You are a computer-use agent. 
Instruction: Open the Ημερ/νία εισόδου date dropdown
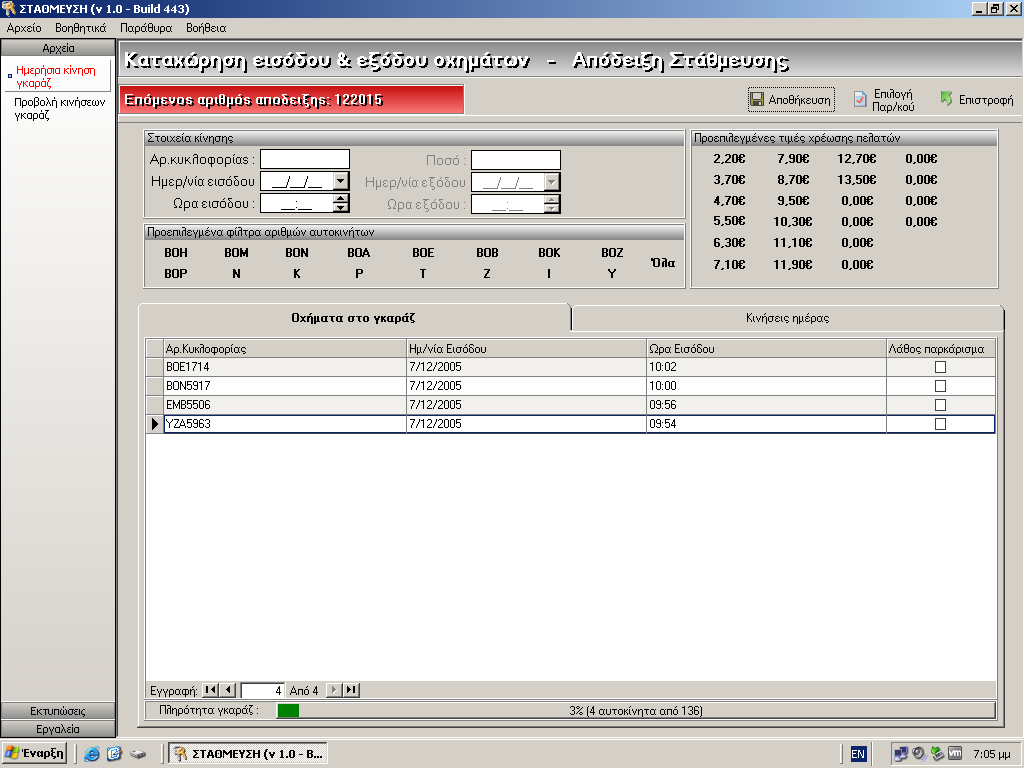(x=341, y=181)
